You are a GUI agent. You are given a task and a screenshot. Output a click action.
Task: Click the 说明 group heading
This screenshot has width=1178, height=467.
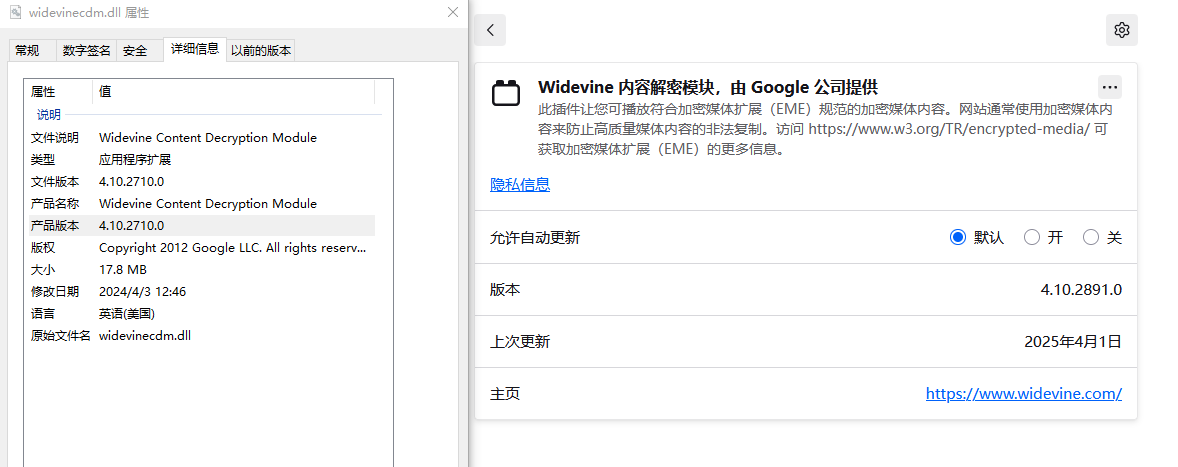49,115
